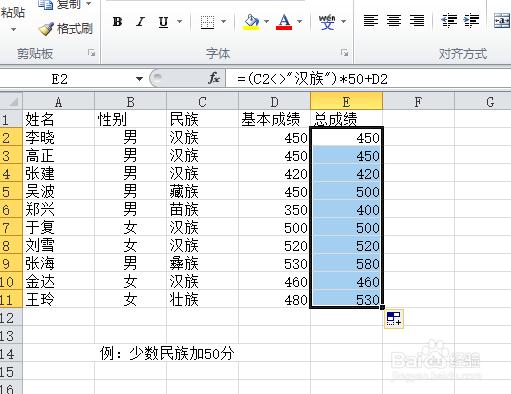Select row 12 header
Image resolution: width=511 pixels, height=394 pixels.
tap(11, 317)
